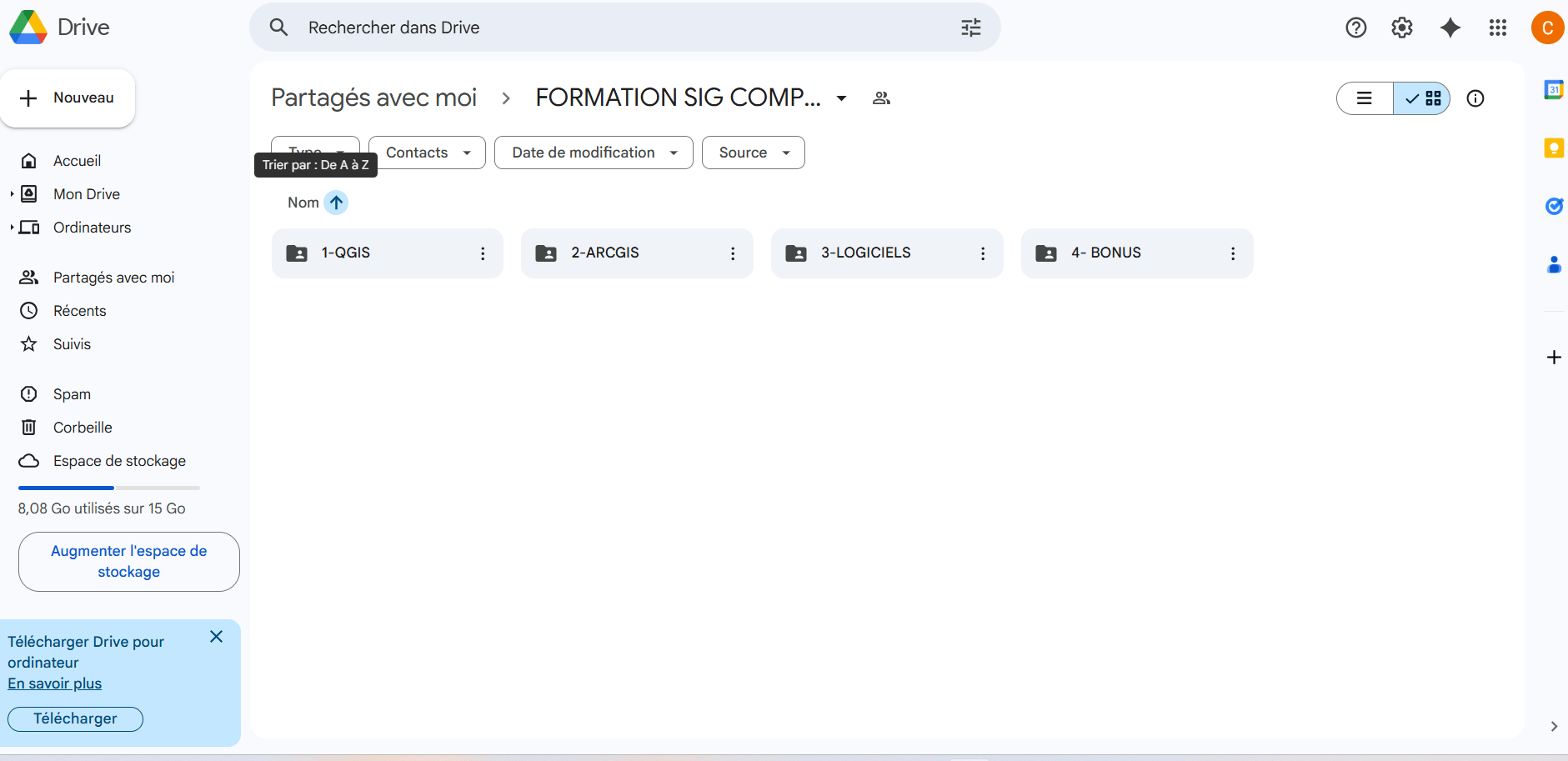
Task: Open Google apps grid launcher
Action: click(1497, 28)
